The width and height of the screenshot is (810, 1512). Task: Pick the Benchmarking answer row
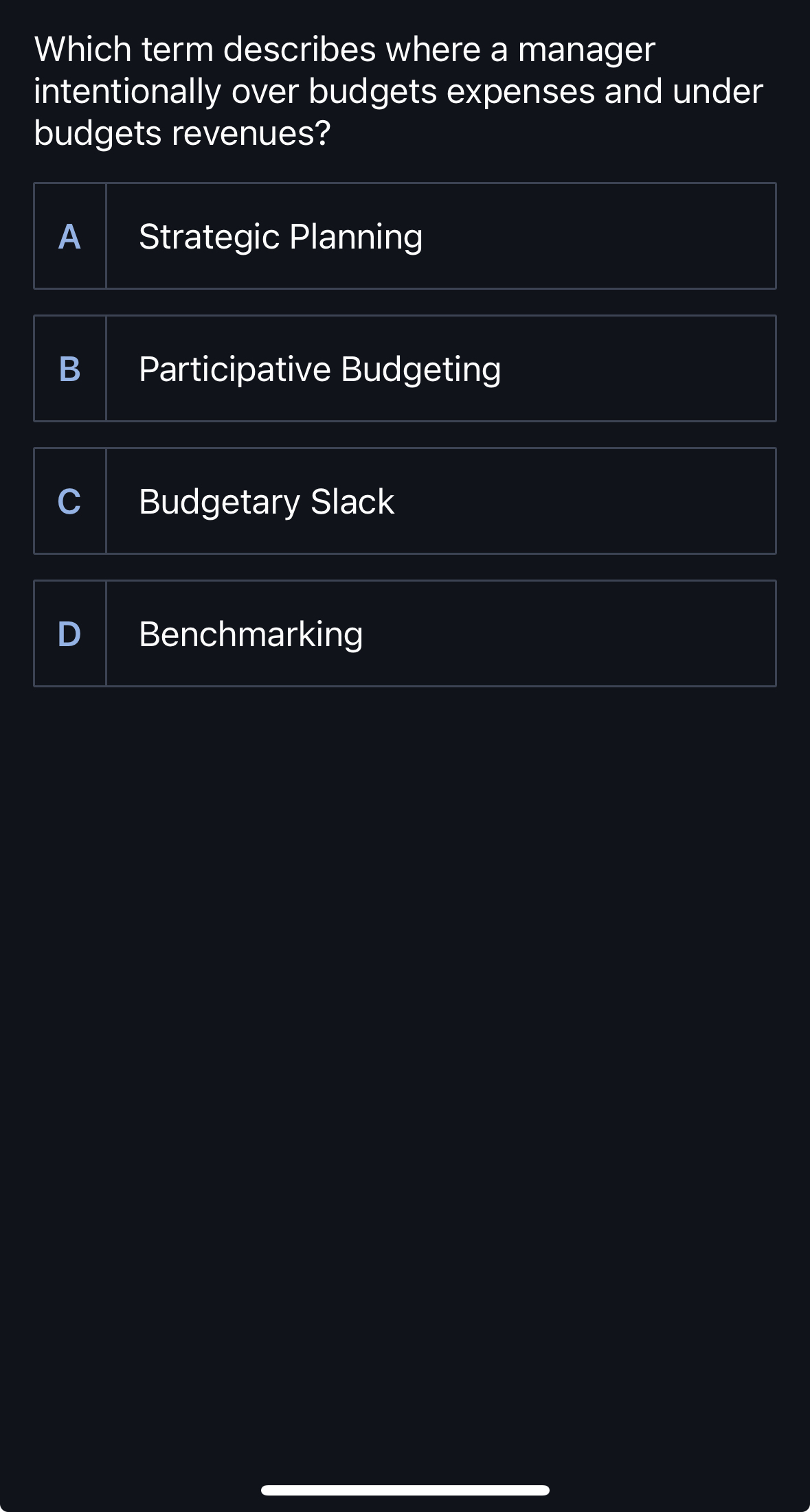point(405,633)
